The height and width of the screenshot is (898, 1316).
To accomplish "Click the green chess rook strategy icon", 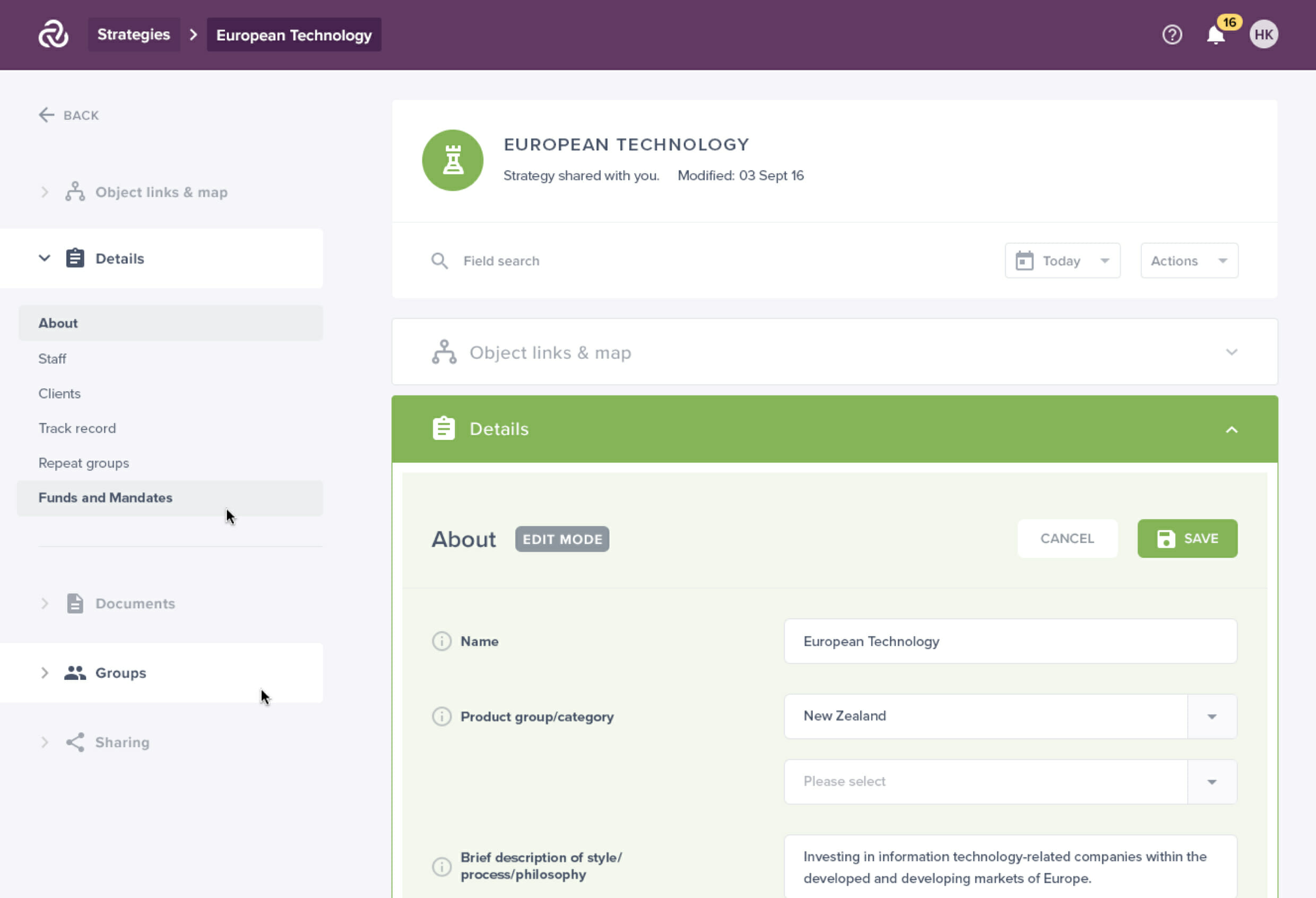I will tap(453, 160).
